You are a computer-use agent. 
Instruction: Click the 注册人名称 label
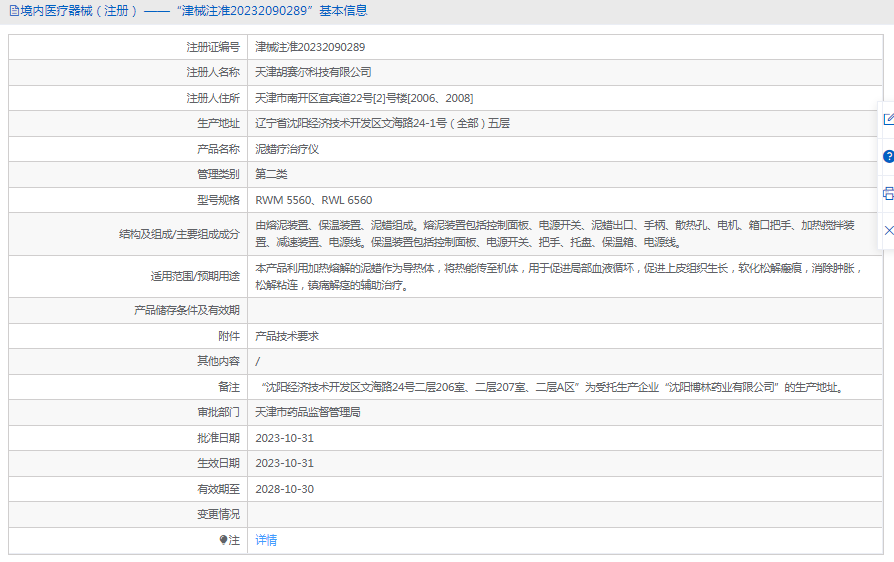[213, 72]
